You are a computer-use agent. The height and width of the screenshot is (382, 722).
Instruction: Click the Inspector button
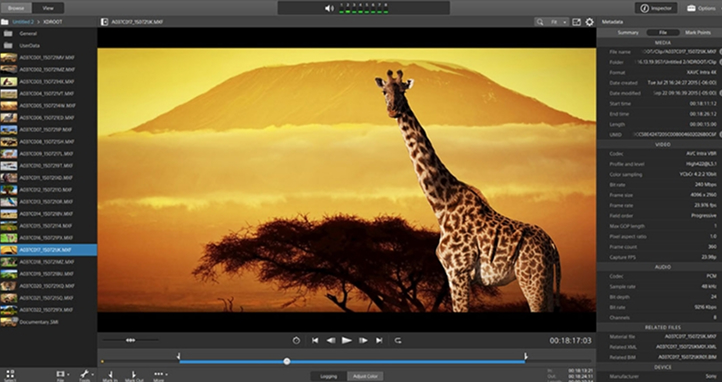[656, 8]
